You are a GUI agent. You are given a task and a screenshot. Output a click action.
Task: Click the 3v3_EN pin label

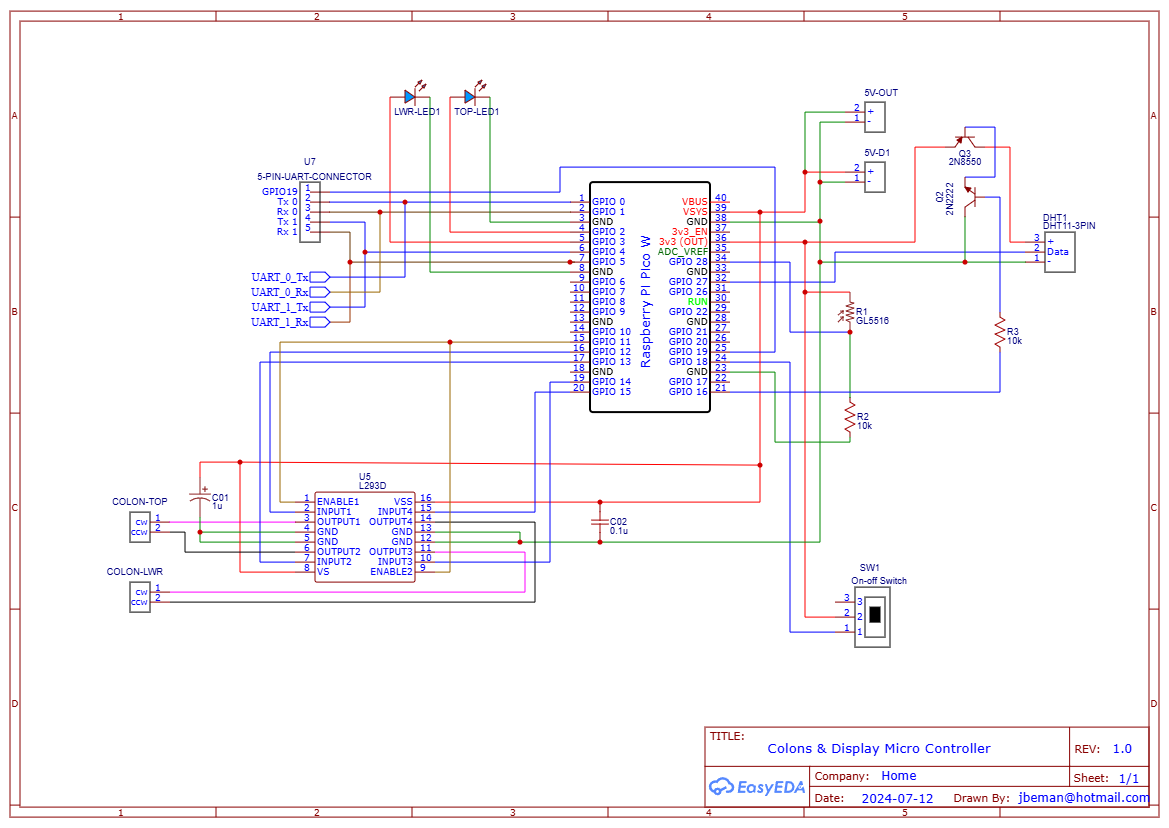coord(689,232)
